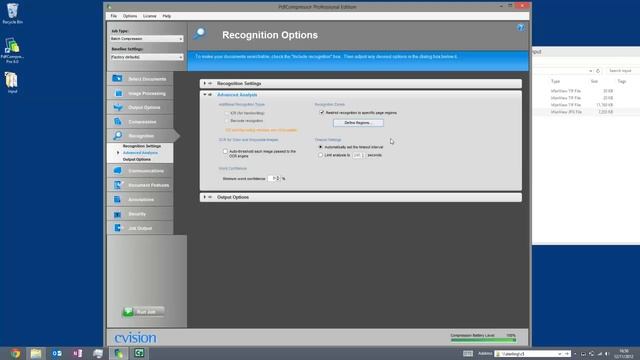The width and height of the screenshot is (640, 360).
Task: Open the Options menu
Action: click(130, 16)
